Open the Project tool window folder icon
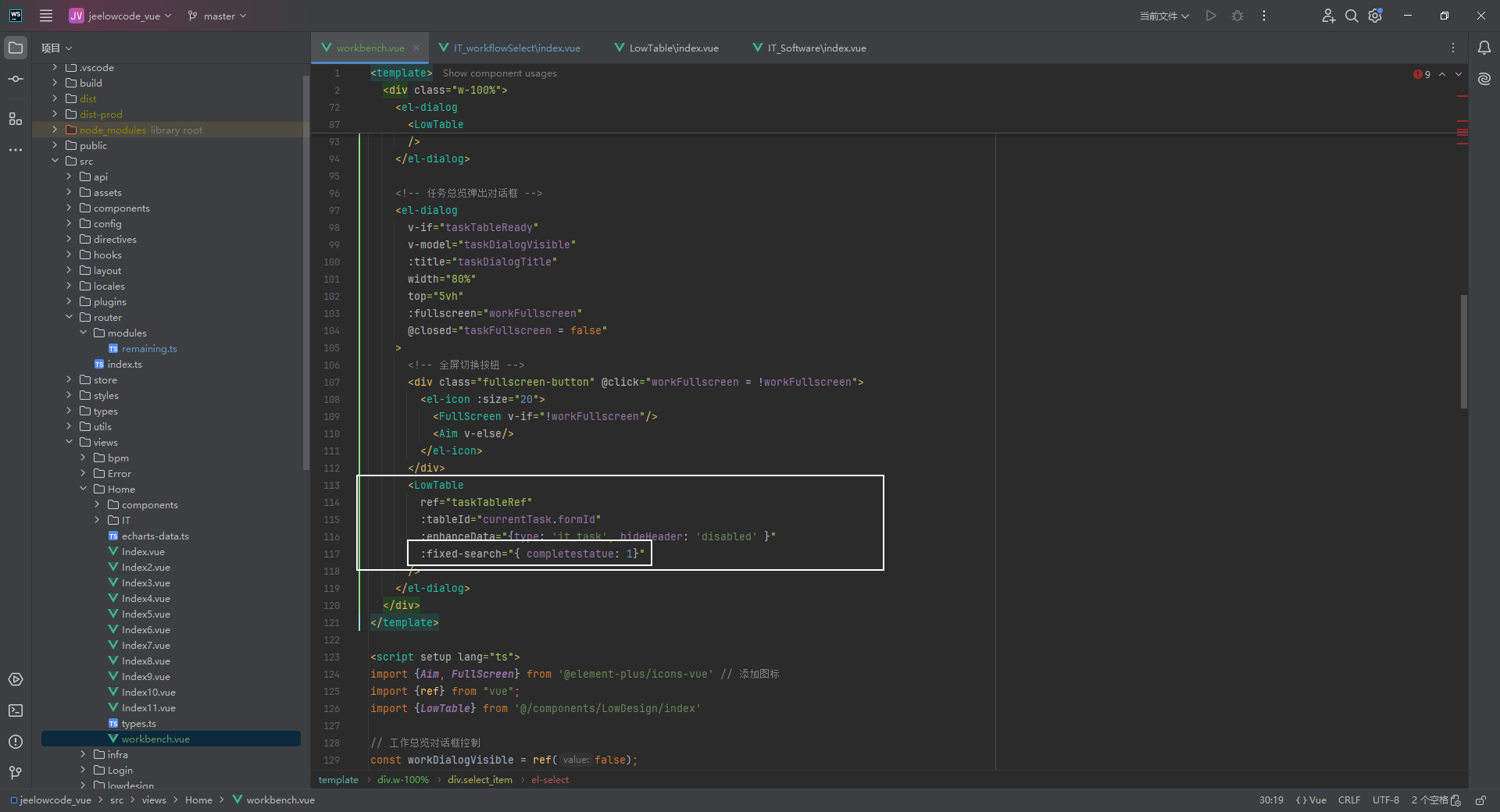 tap(16, 48)
